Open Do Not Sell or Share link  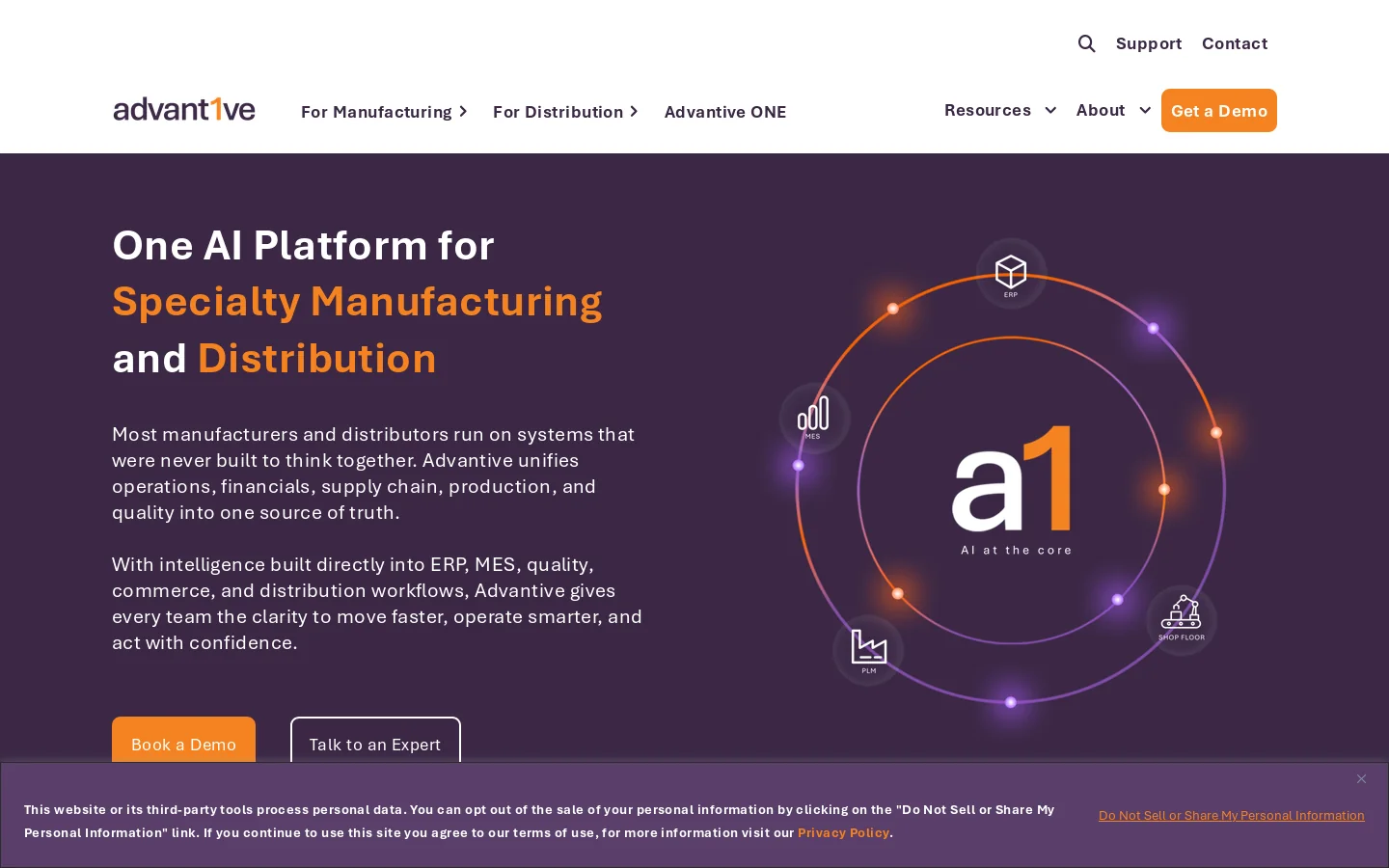(1232, 816)
